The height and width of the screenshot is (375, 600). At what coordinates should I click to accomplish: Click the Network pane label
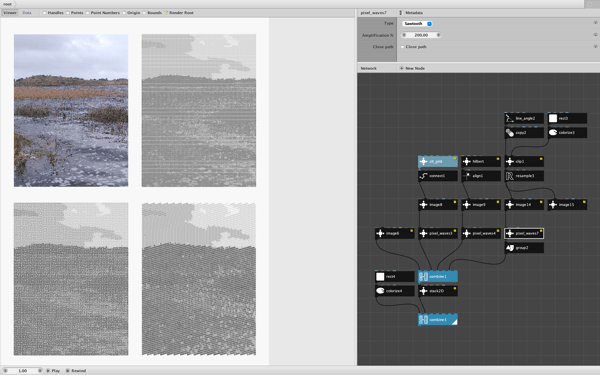click(368, 68)
